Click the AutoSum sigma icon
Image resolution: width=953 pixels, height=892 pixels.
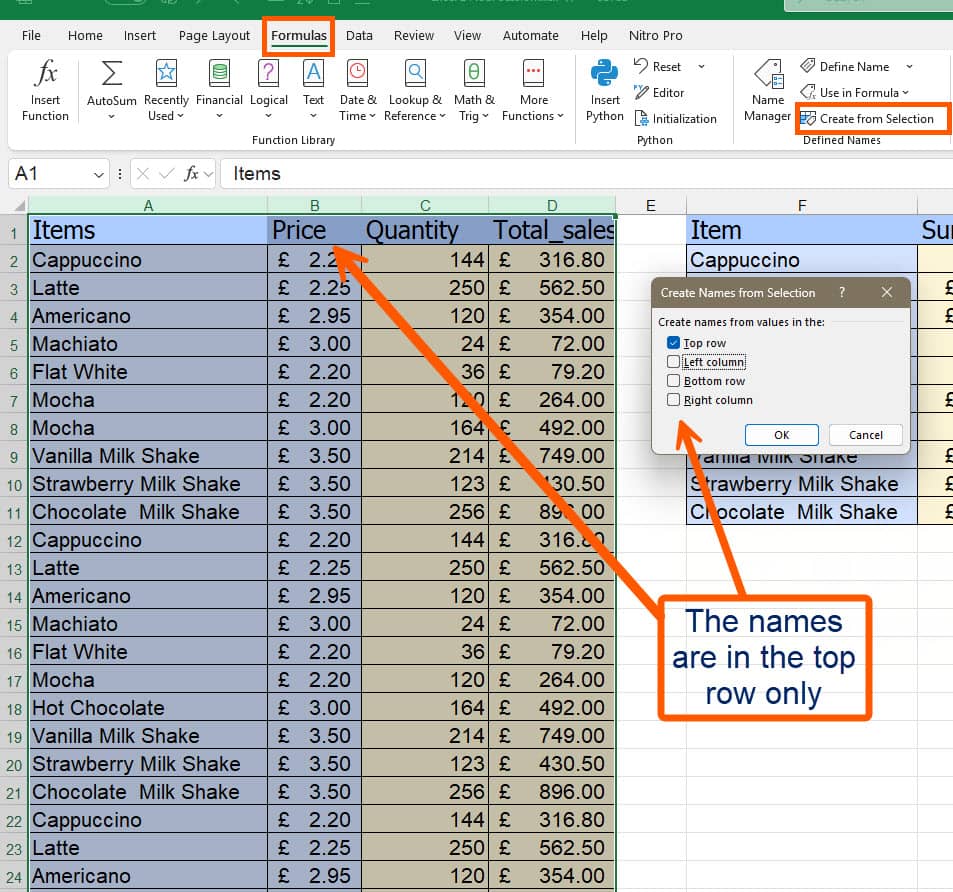[111, 74]
